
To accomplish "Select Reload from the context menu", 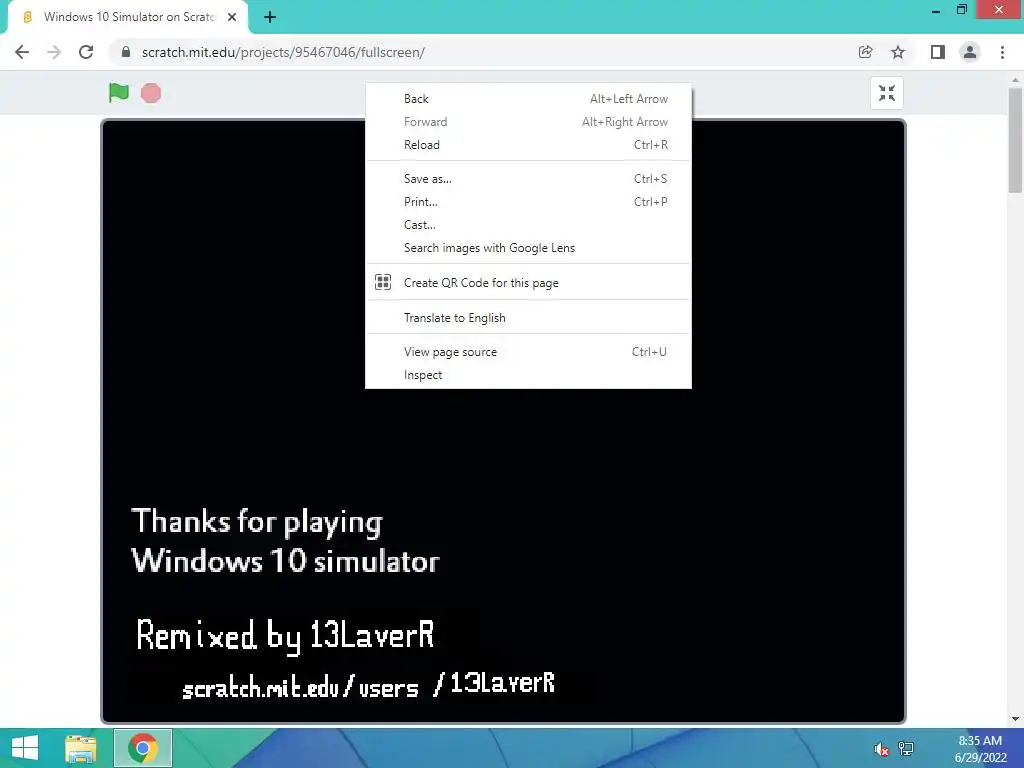I will [x=528, y=145].
